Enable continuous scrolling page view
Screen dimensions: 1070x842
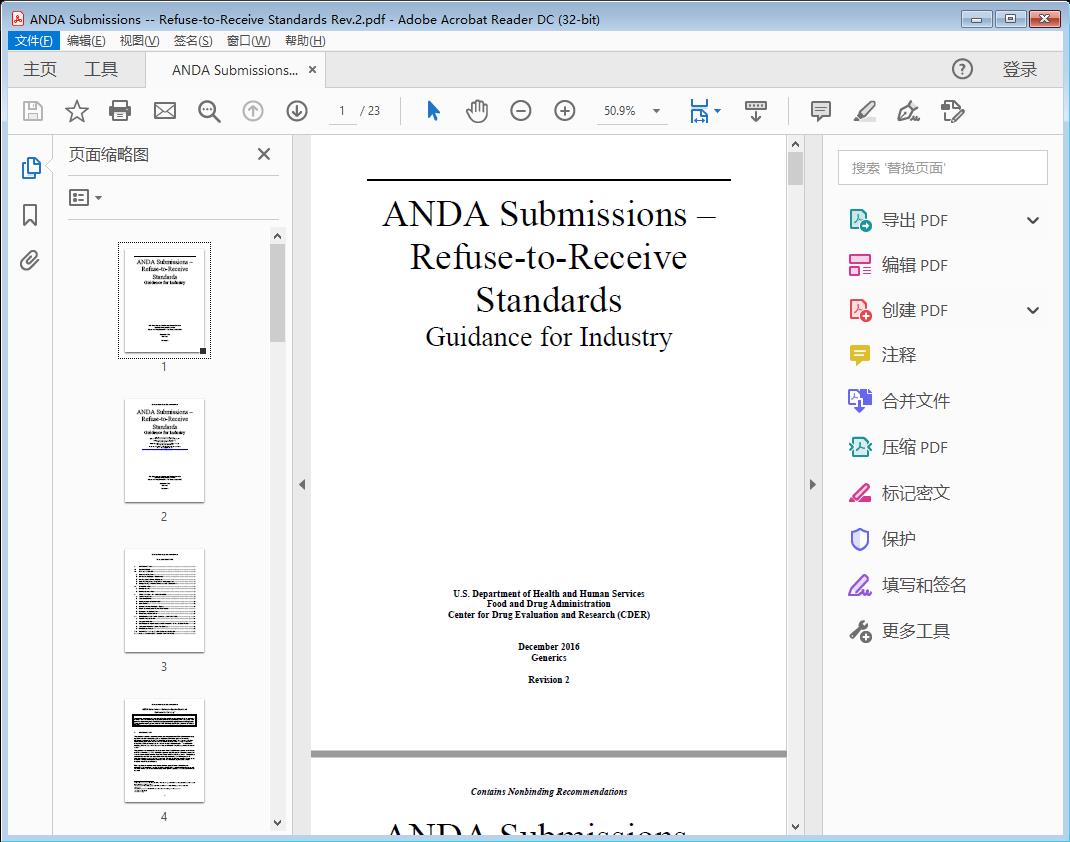(x=756, y=111)
